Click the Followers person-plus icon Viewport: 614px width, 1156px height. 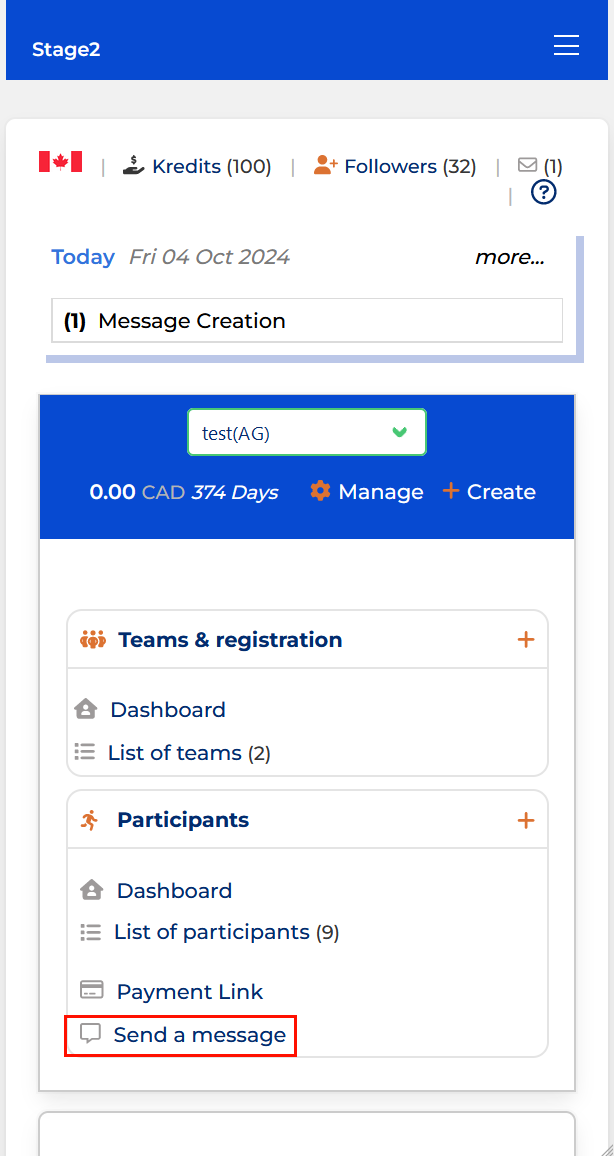tap(325, 165)
